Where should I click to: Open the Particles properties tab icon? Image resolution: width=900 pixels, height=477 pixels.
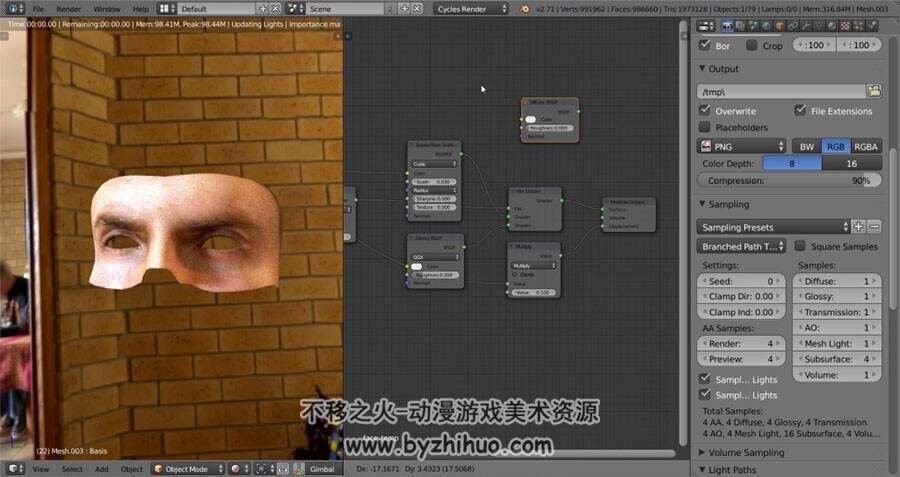[x=859, y=26]
